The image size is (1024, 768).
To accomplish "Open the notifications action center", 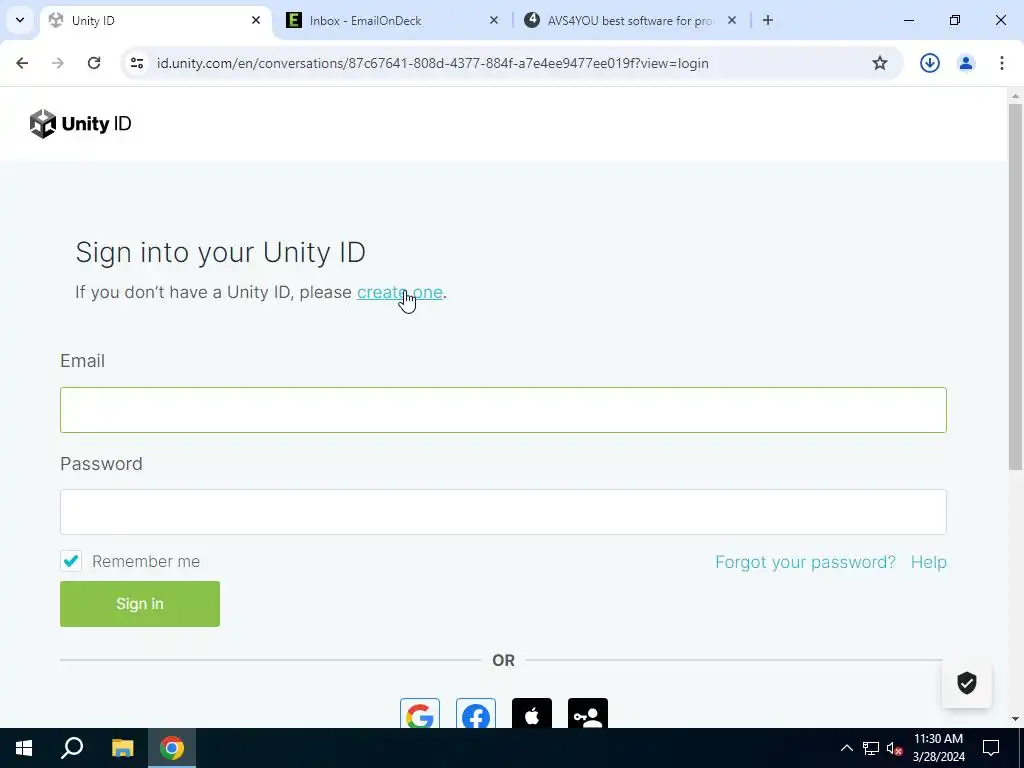I will coord(991,748).
